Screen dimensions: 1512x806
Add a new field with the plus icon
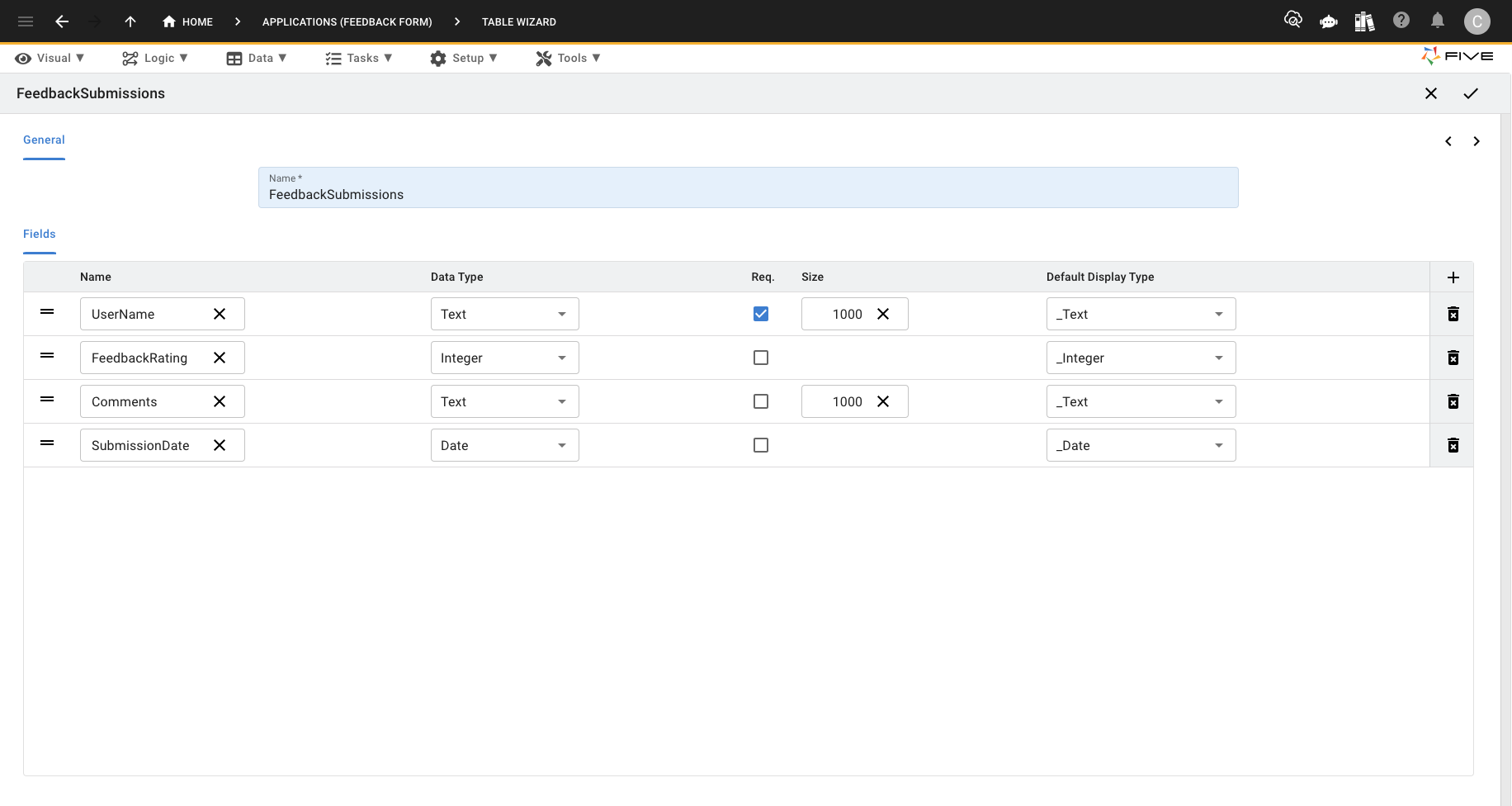pyautogui.click(x=1453, y=277)
